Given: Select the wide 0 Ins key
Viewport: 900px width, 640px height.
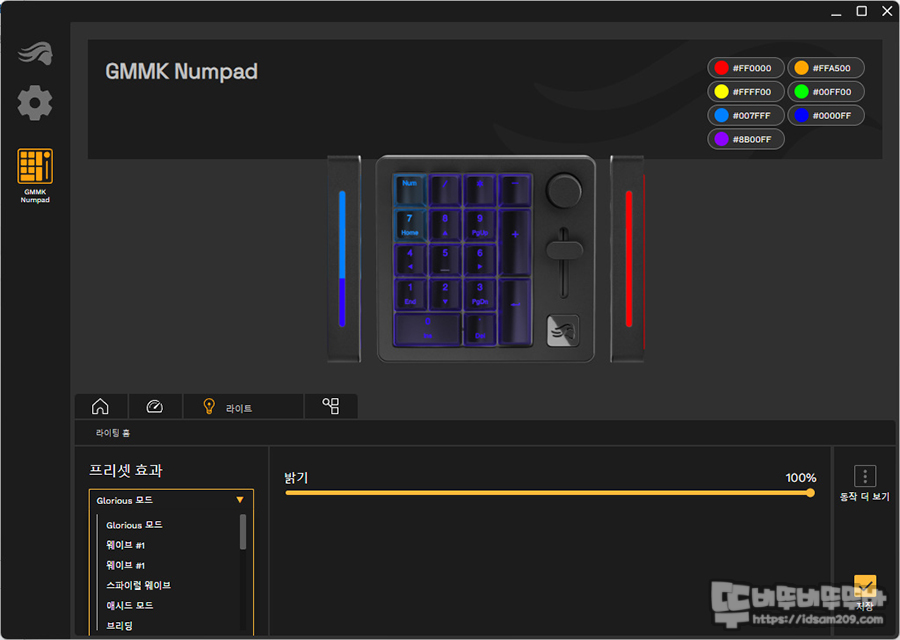Looking at the screenshot, I should tap(428, 329).
